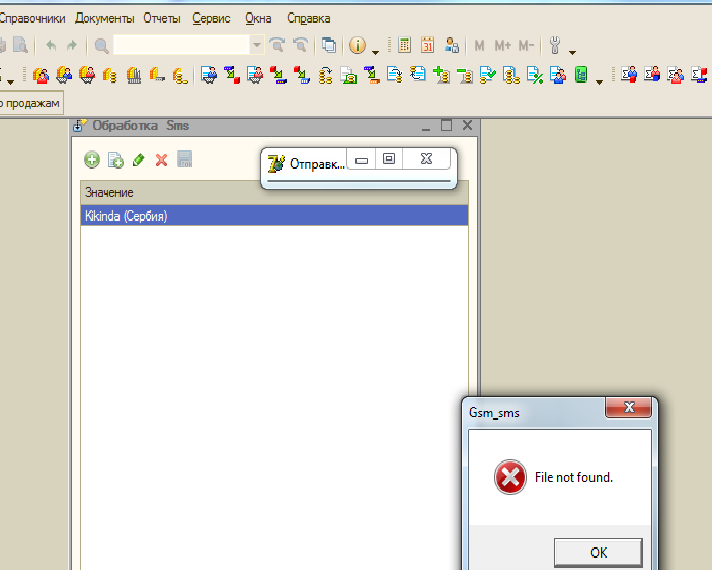Click the document with green plus coins icon
The height and width of the screenshot is (570, 712).
click(x=441, y=75)
